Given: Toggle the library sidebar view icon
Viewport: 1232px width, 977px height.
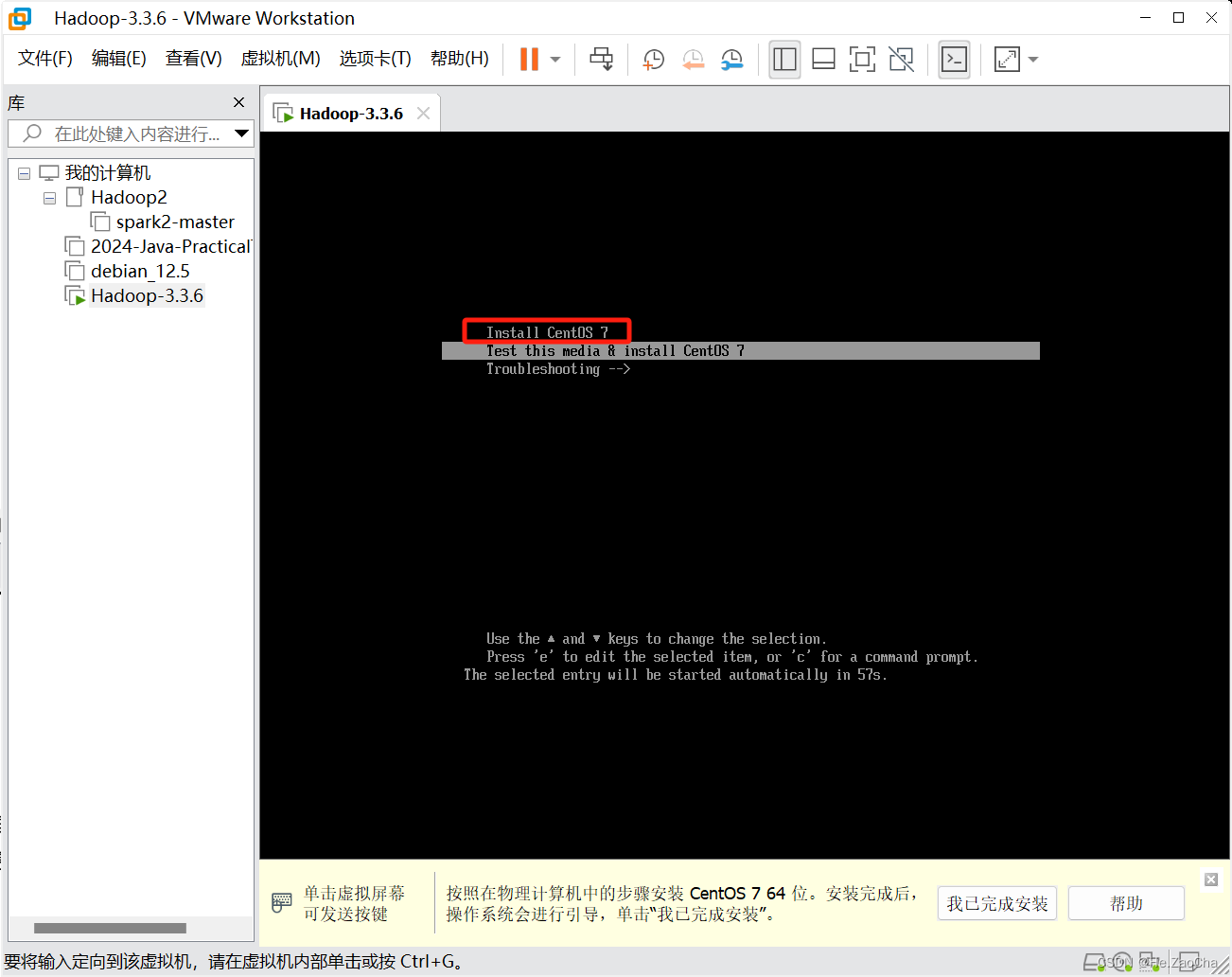Looking at the screenshot, I should pos(784,60).
